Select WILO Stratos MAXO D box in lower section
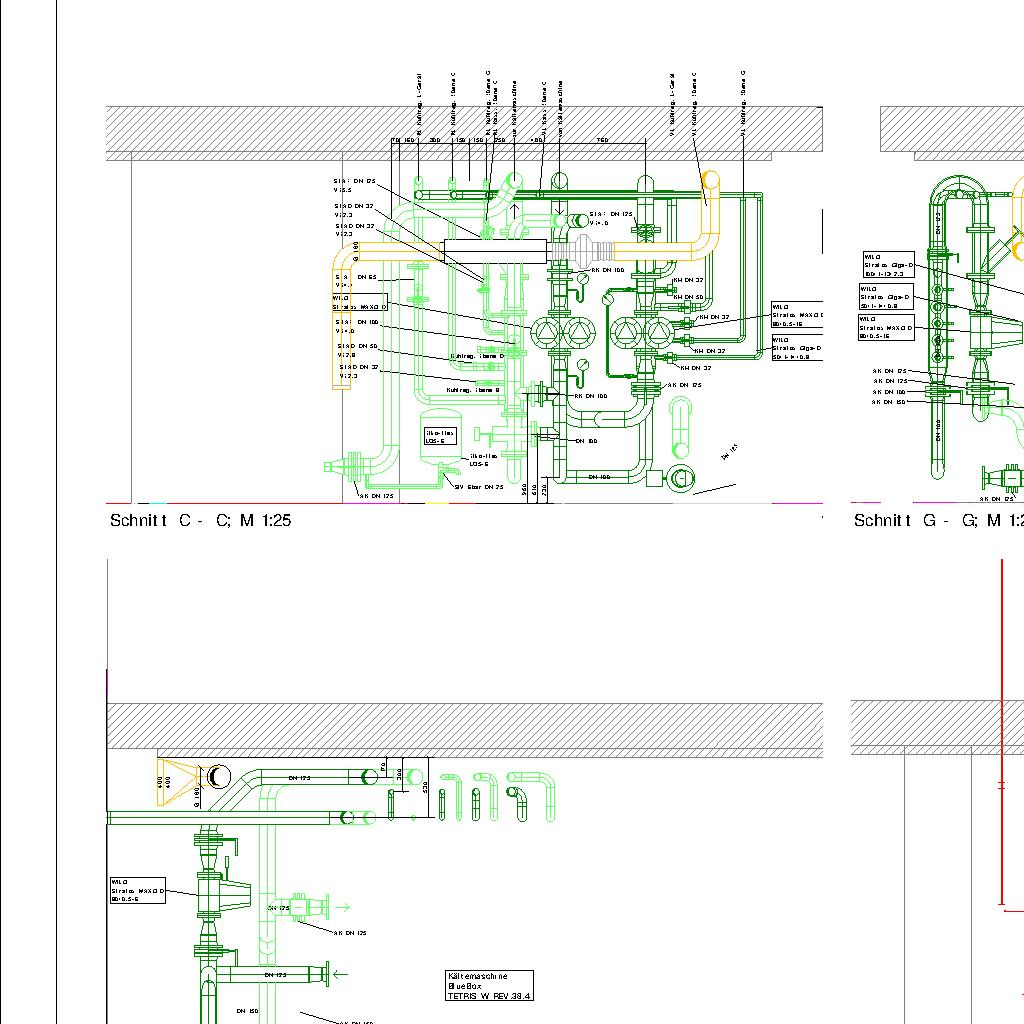The image size is (1024, 1024). tap(138, 891)
